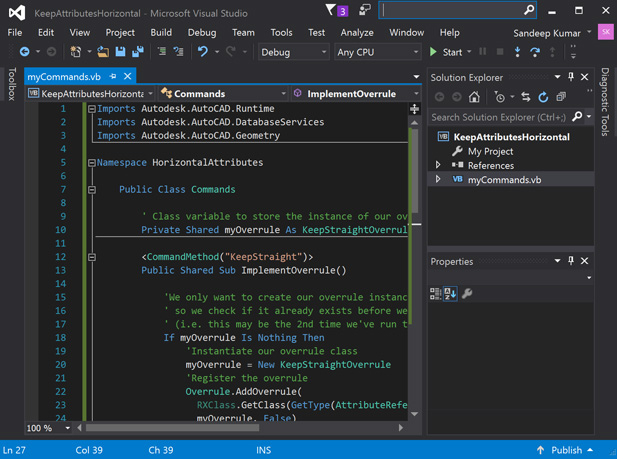Collapse the Imports region at line 1
The image size is (617, 459).
92,109
